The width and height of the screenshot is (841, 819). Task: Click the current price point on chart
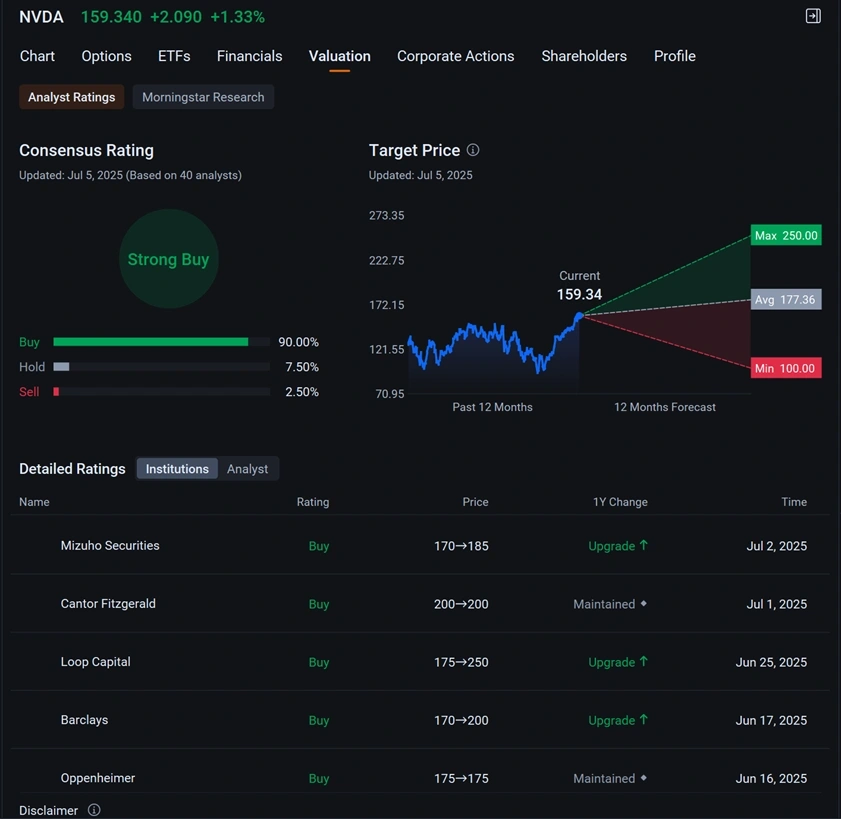click(579, 316)
